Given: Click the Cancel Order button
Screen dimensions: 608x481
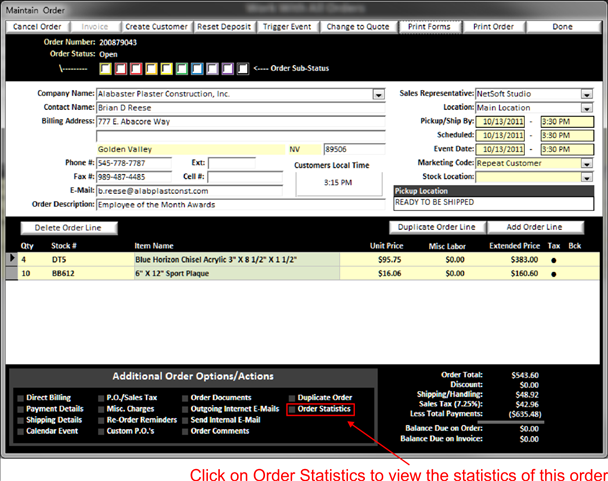Looking at the screenshot, I should point(37,26).
